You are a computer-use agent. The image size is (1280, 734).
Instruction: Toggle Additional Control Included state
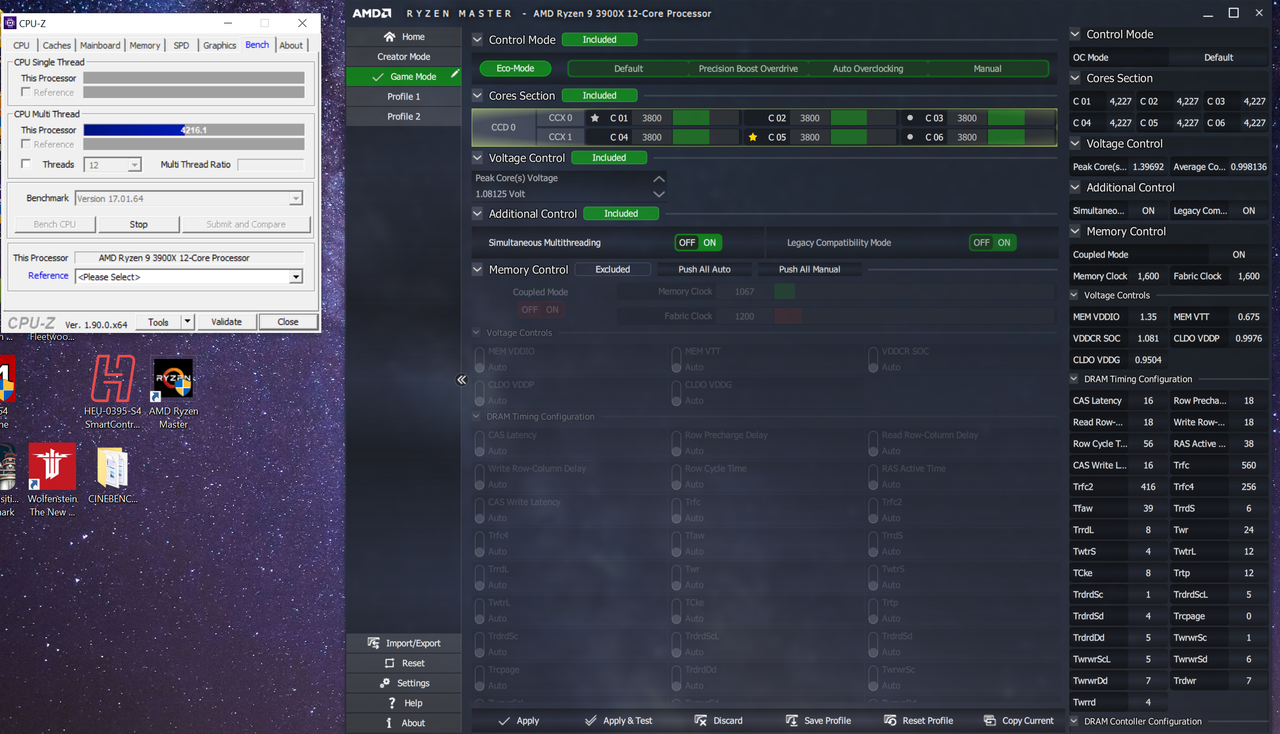coord(621,213)
